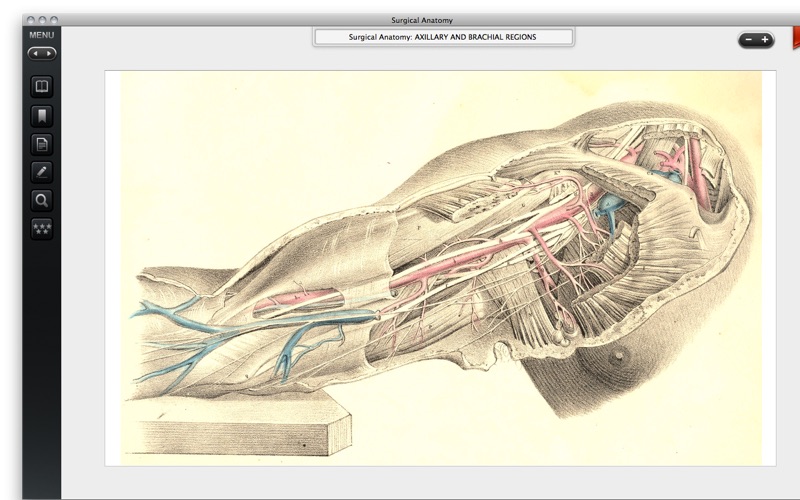
Task: Click the chapter title field Axillary and Brachial Regions
Action: (443, 37)
